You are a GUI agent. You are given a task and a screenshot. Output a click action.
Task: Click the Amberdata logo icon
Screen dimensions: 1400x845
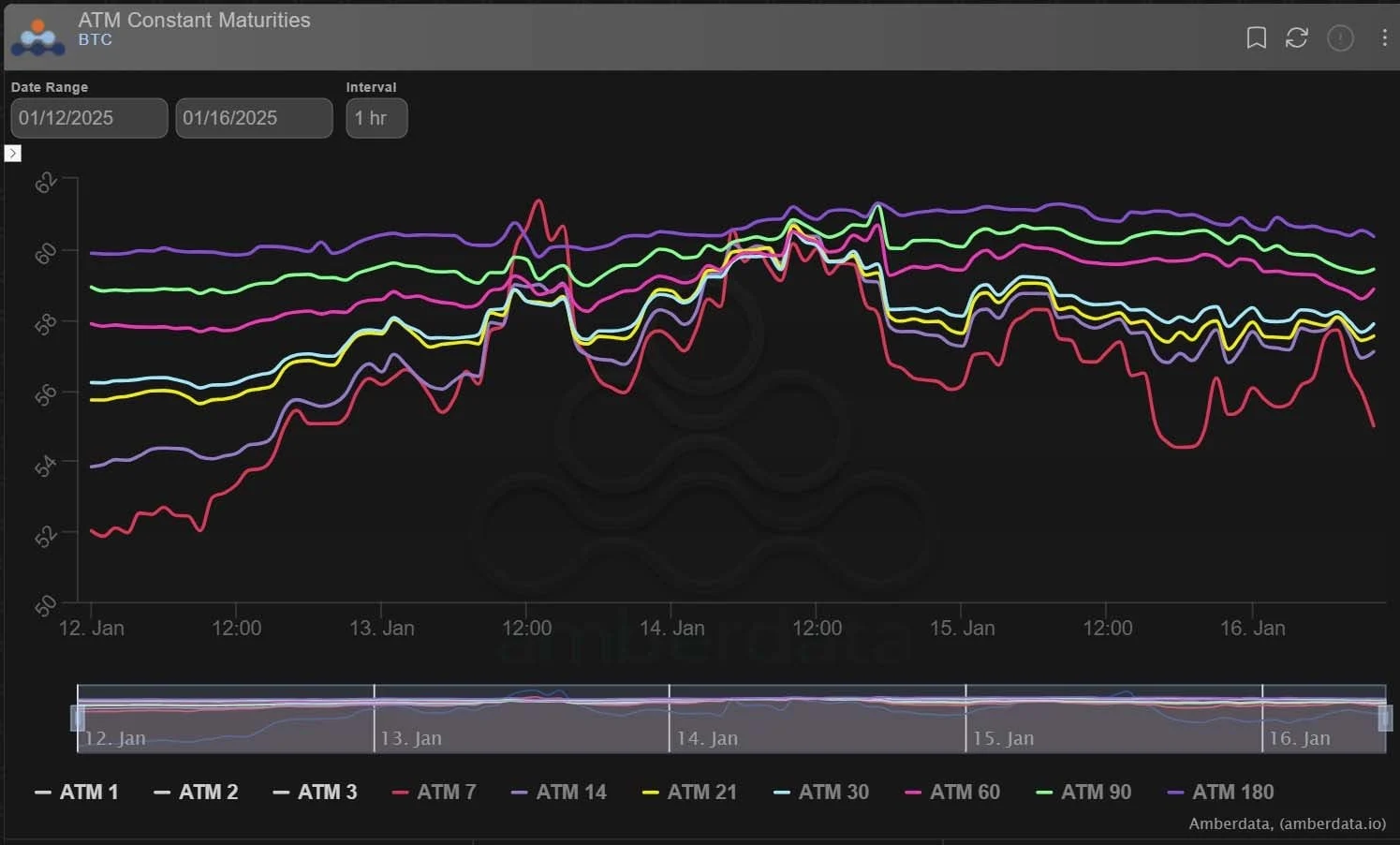click(x=38, y=37)
